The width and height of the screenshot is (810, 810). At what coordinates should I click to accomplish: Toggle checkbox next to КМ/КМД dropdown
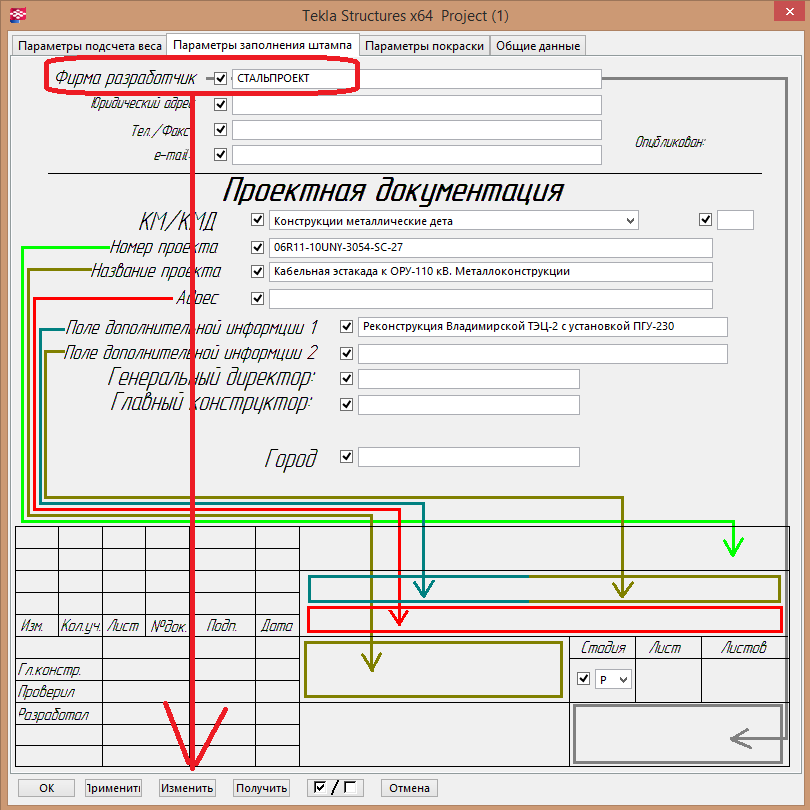coord(257,220)
